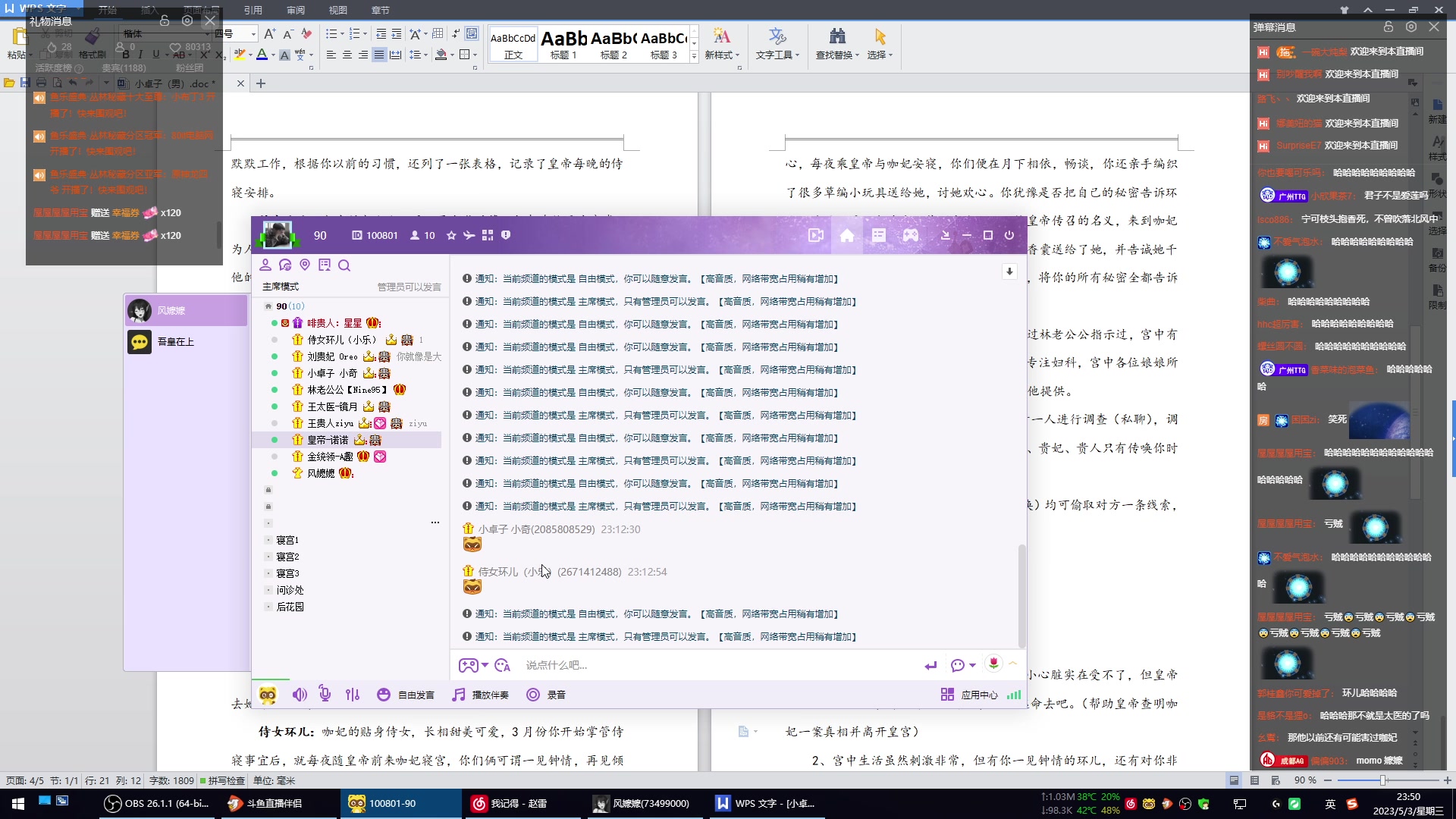The image size is (1456, 819).
Task: Open the audio mixer settings icon in YY
Action: click(353, 695)
